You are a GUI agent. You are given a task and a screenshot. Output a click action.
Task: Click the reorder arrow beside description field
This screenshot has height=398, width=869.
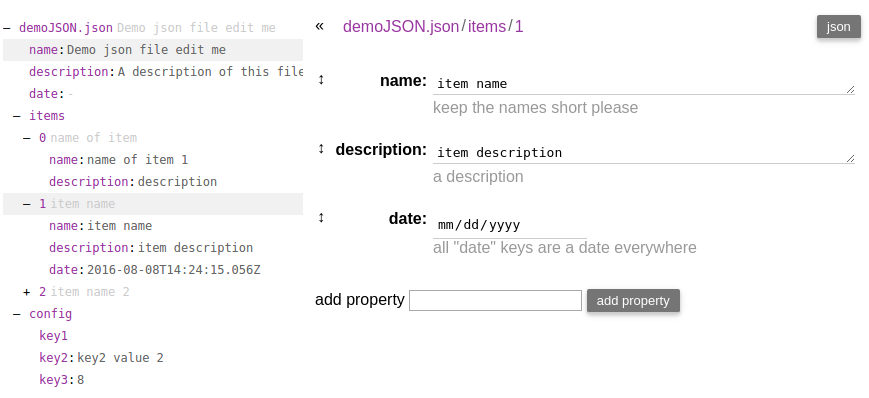click(321, 149)
